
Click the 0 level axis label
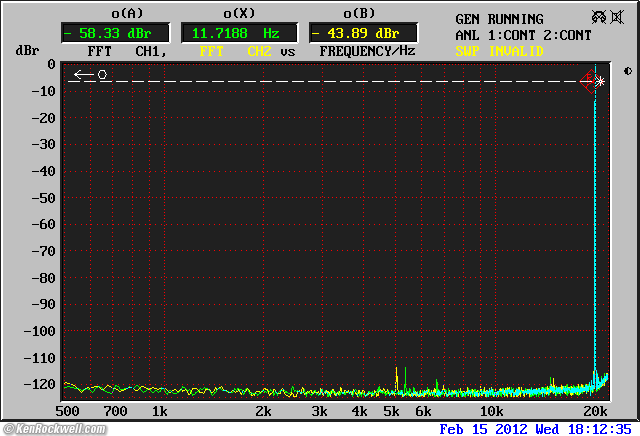pyautogui.click(x=51, y=64)
